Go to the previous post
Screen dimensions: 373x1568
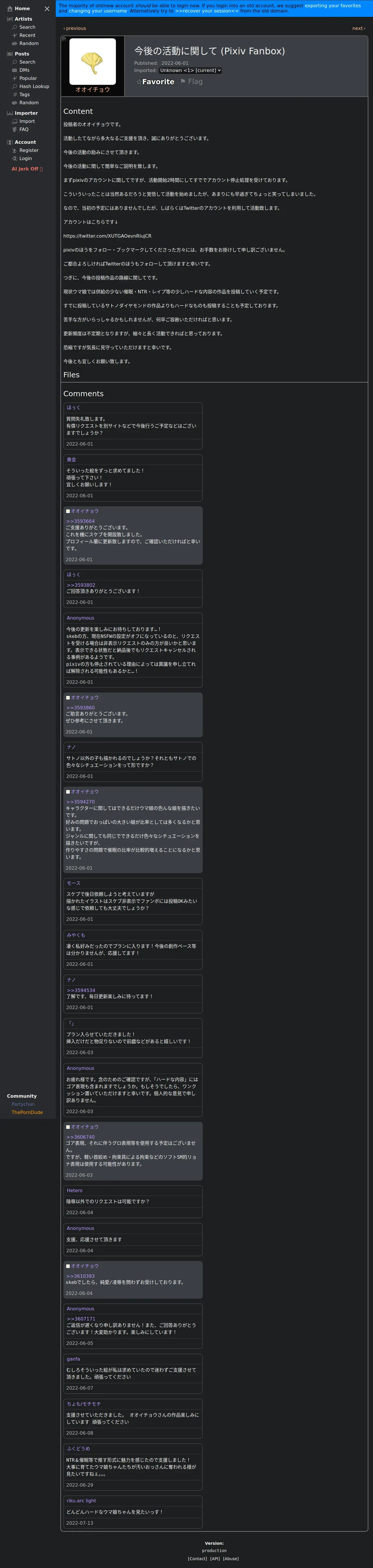[75, 28]
